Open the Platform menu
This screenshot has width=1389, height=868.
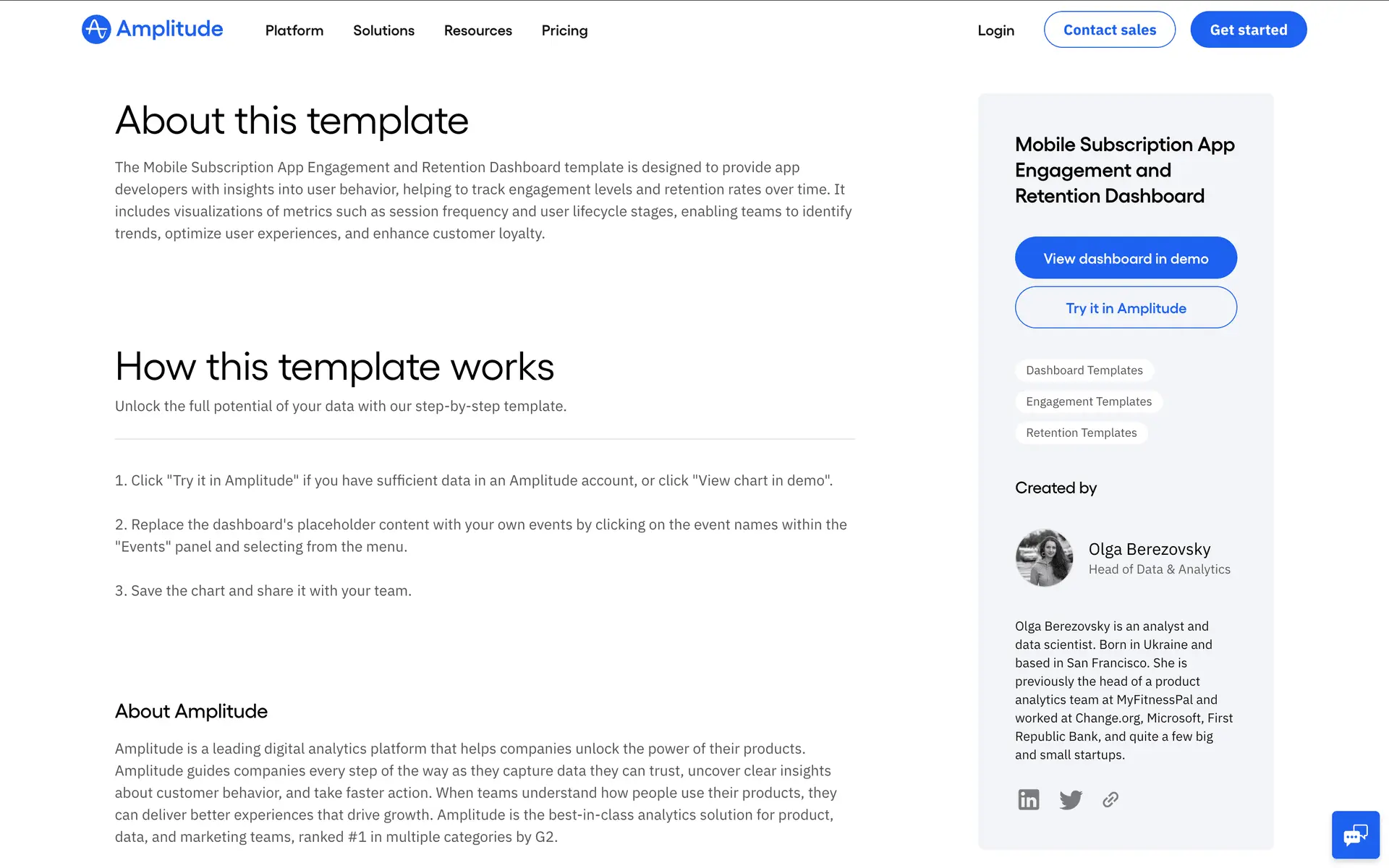294,30
